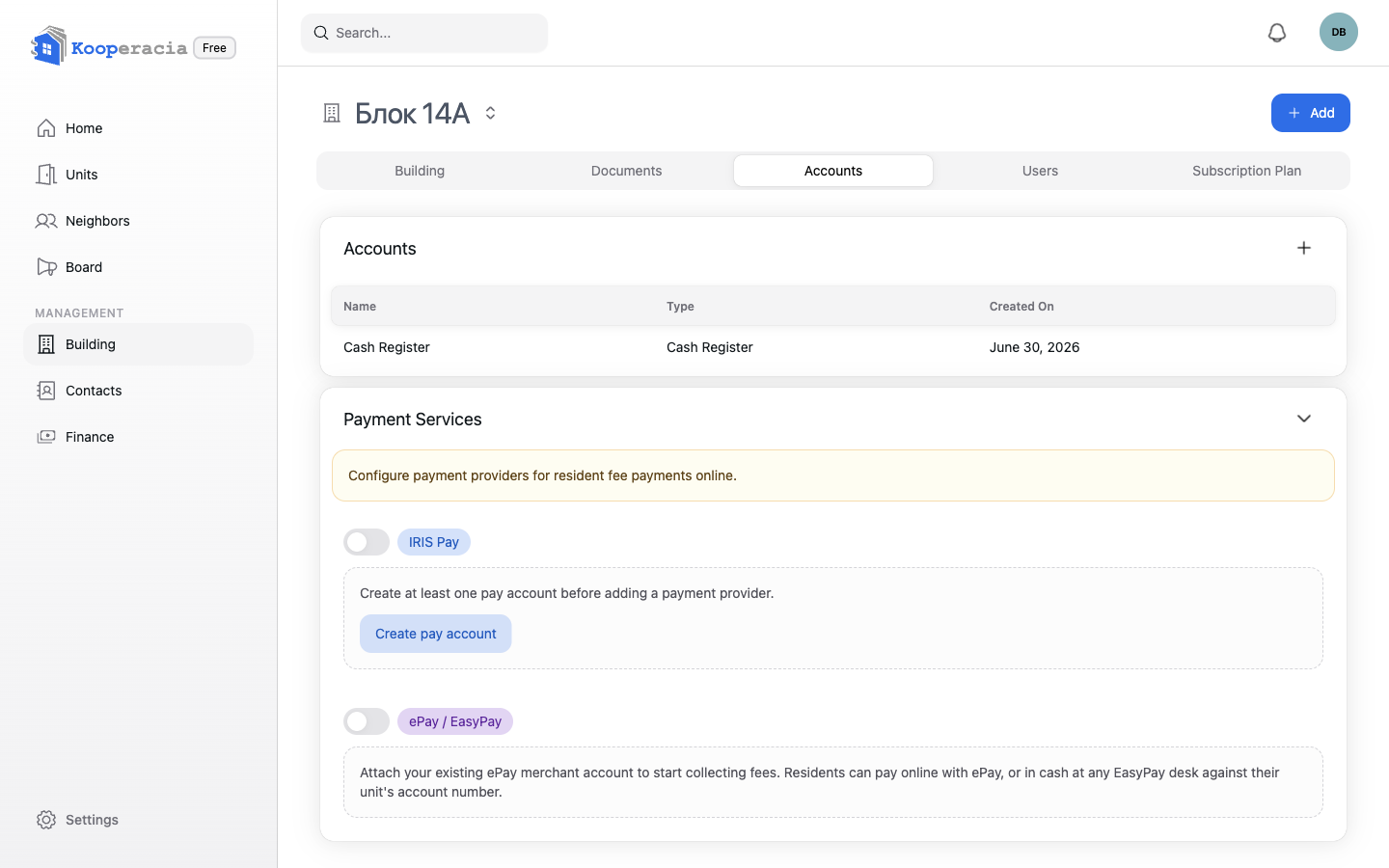Open building switcher next to Блок 14А

pos(490,113)
